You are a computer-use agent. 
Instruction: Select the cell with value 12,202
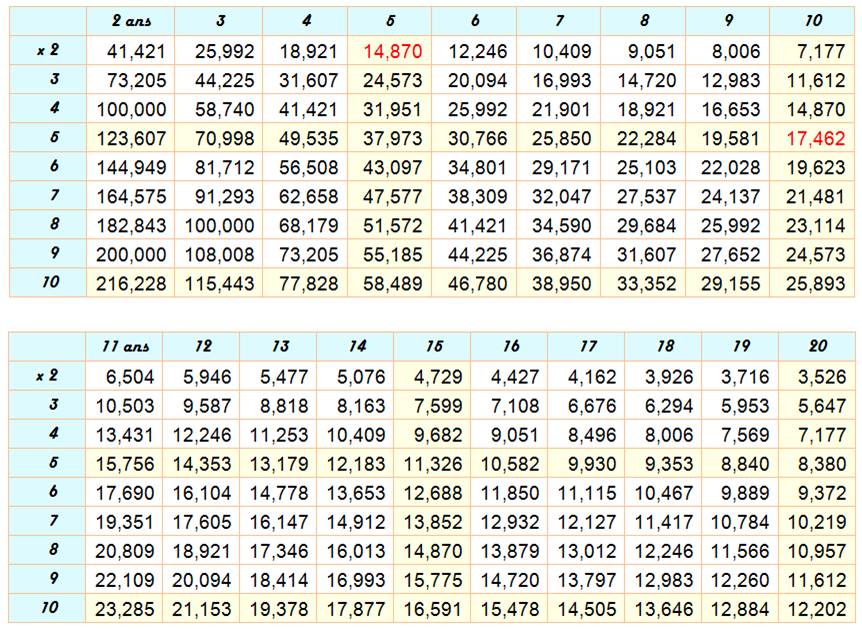pos(818,609)
